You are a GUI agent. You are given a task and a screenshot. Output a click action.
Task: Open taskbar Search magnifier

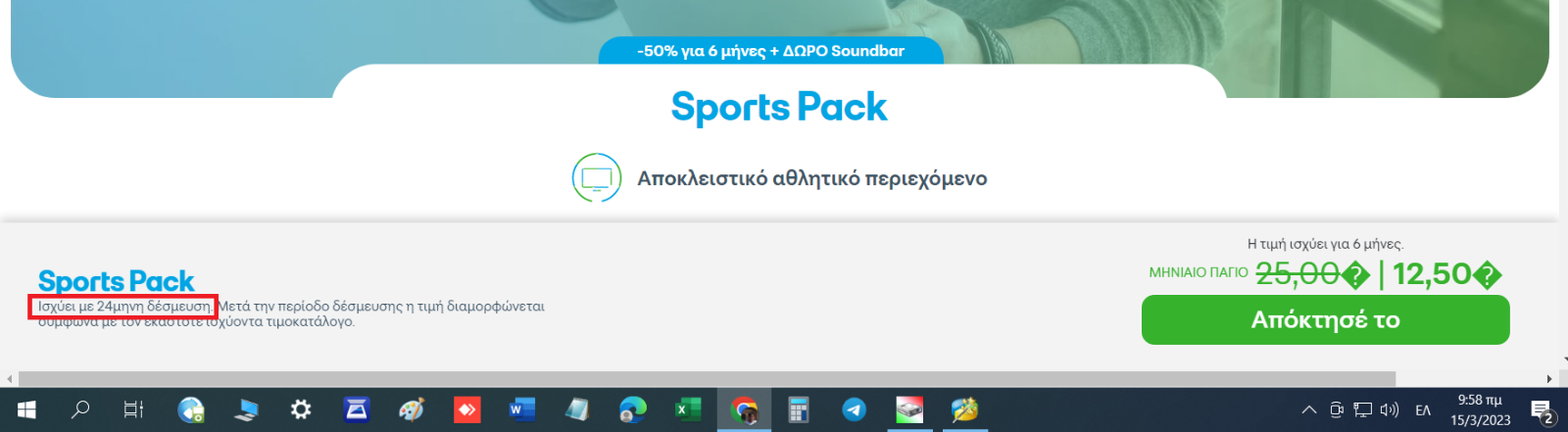(80, 409)
